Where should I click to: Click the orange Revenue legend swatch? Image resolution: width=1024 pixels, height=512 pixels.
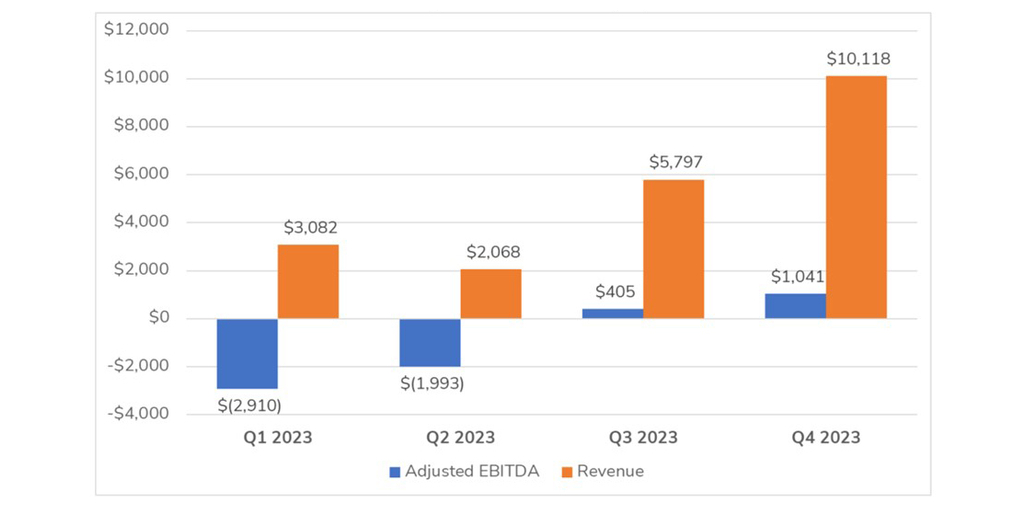point(568,471)
